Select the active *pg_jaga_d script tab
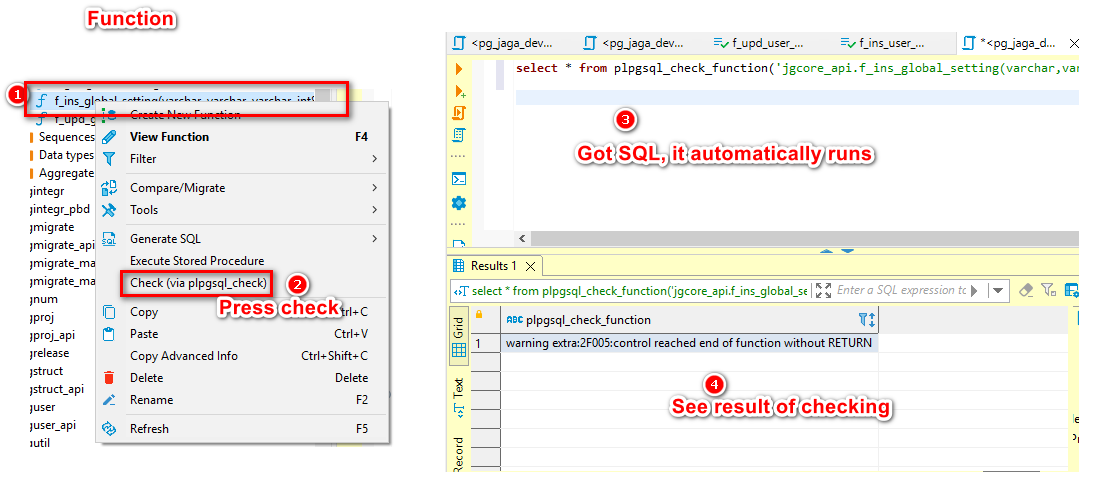The width and height of the screenshot is (1097, 496). click(1018, 43)
